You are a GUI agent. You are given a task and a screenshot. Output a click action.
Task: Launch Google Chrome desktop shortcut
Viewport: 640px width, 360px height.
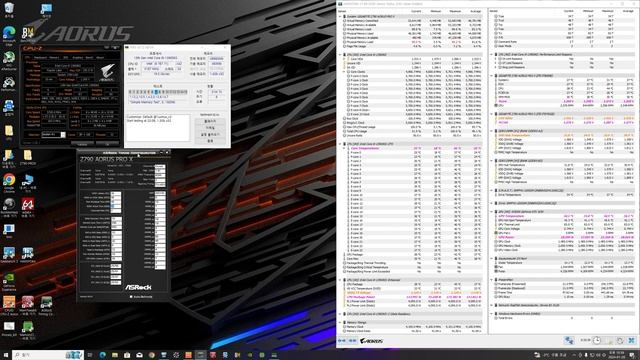[9, 182]
